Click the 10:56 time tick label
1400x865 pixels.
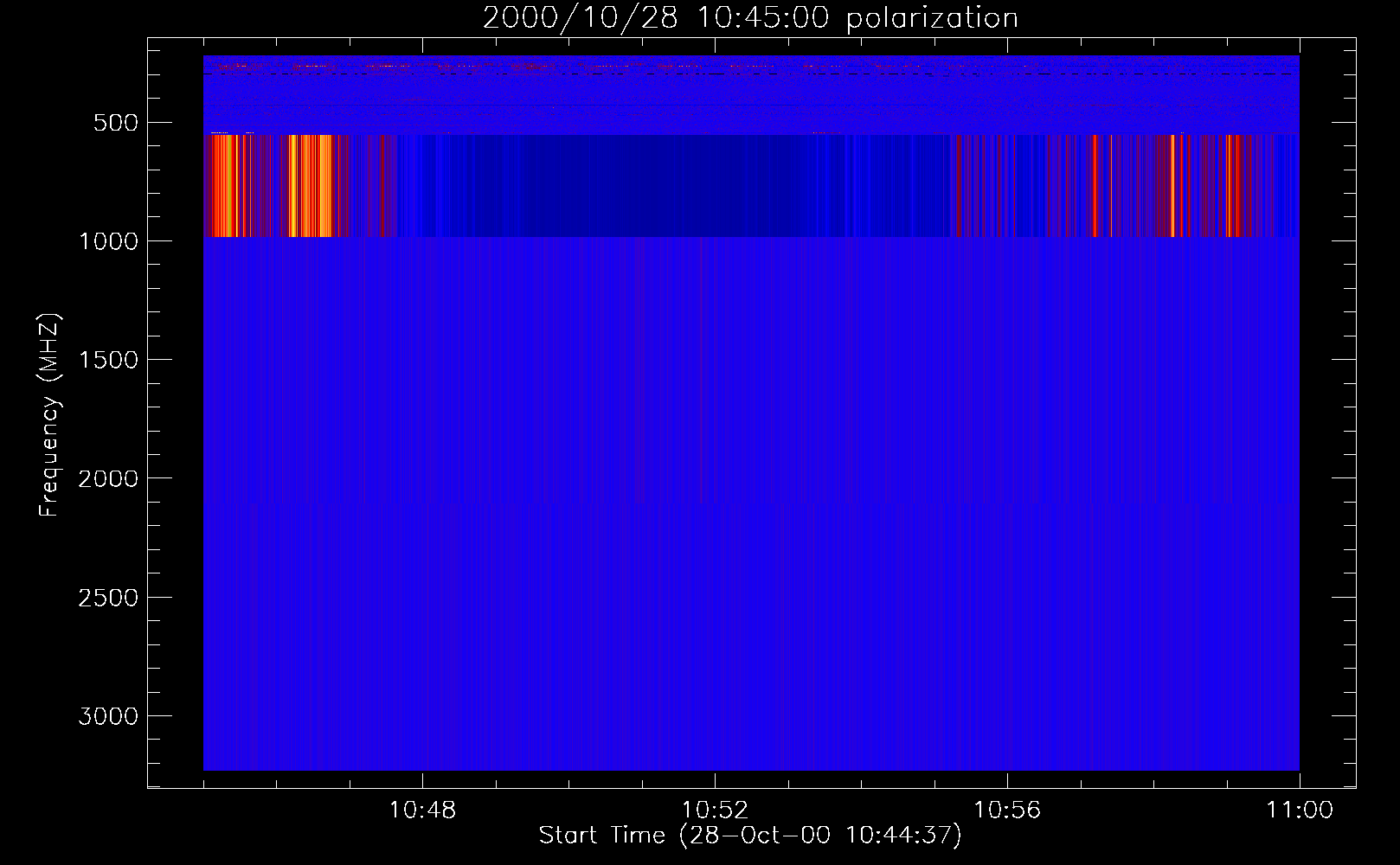coord(1007,811)
